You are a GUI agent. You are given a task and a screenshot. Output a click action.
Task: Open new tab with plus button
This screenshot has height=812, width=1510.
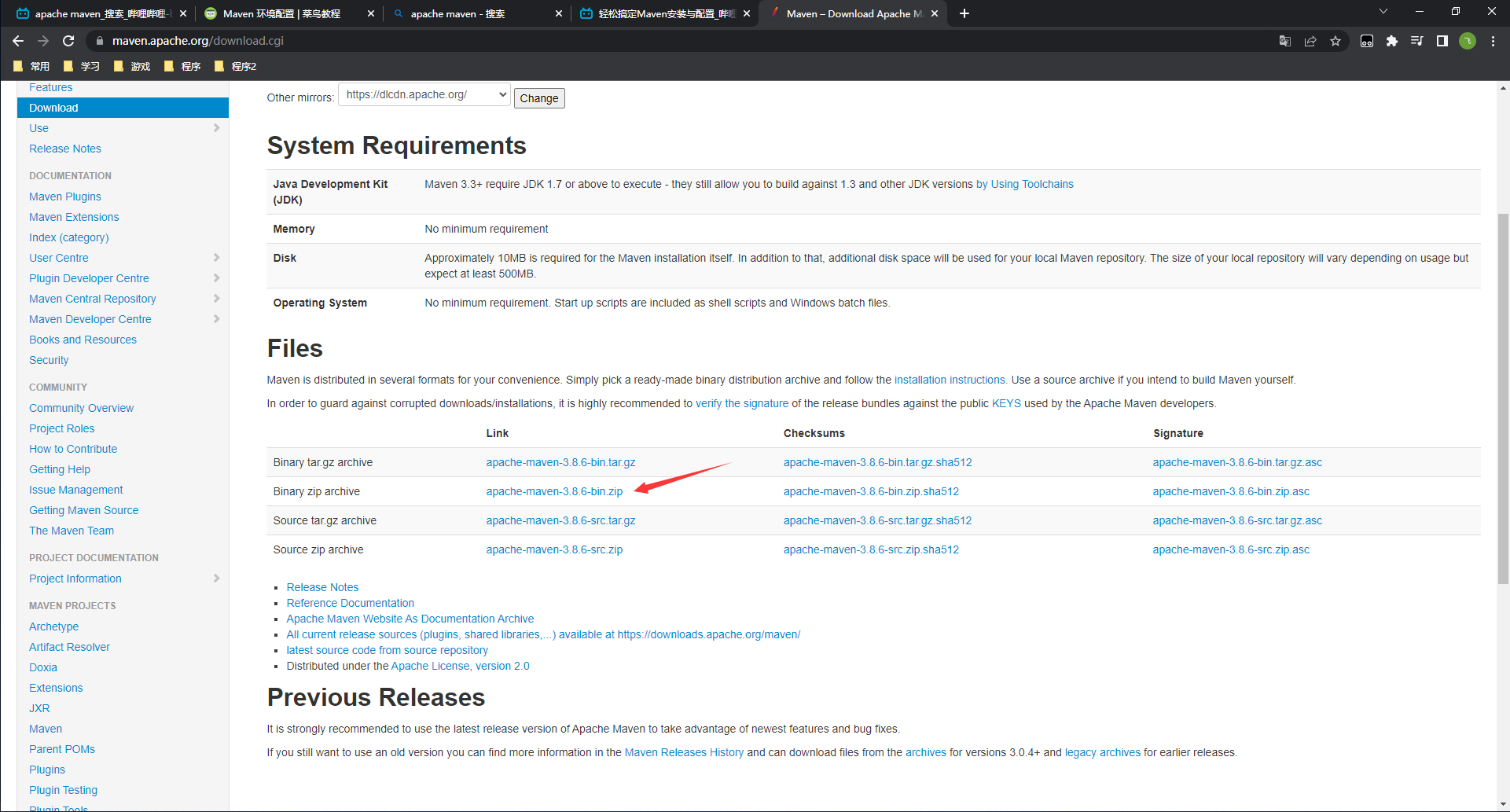(964, 13)
